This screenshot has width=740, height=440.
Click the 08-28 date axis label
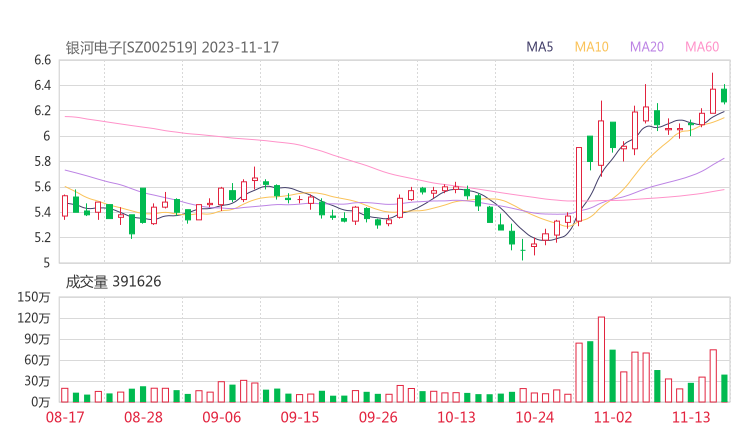point(143,417)
